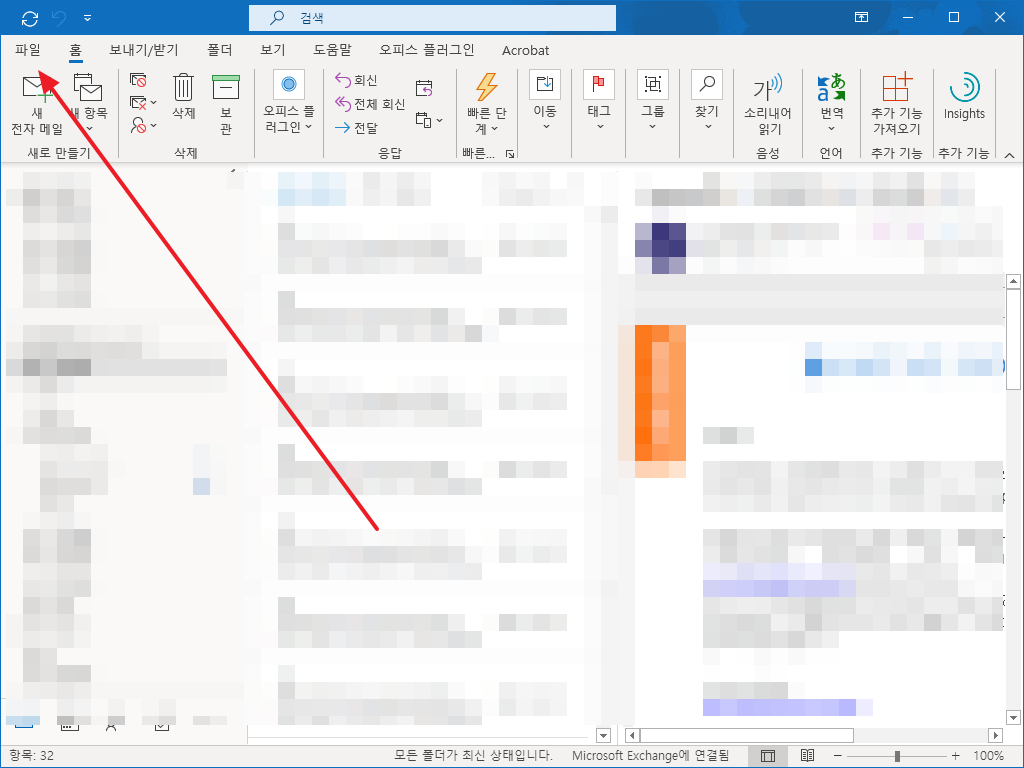
Task: Open the 태그 flag tags dropdown
Action: 599,100
